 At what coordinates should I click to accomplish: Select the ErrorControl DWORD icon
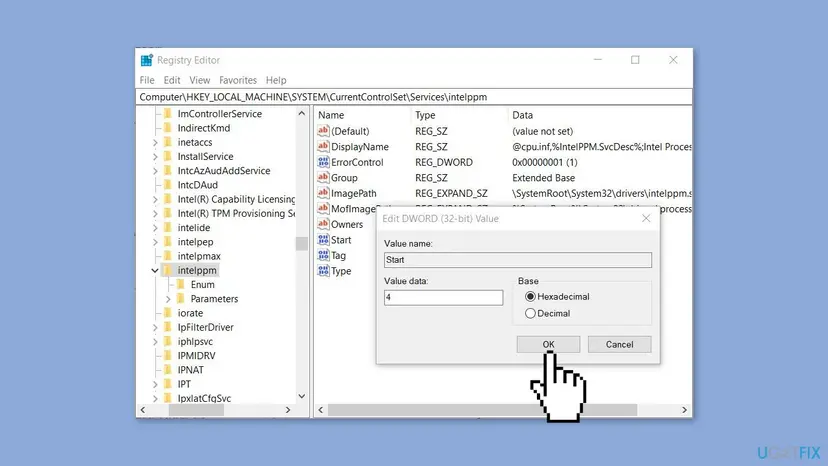pyautogui.click(x=323, y=162)
